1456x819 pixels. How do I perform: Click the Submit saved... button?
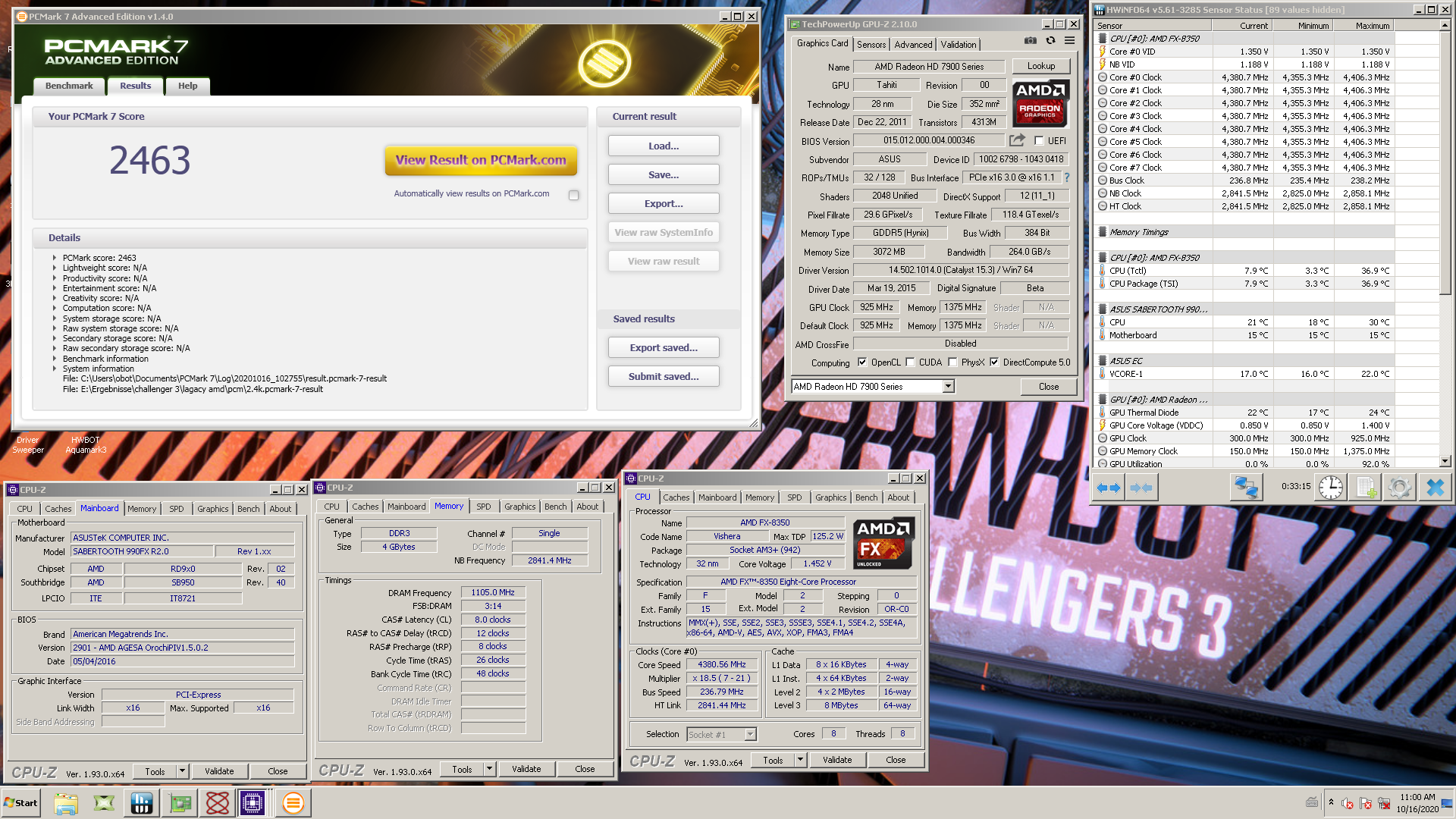(664, 376)
